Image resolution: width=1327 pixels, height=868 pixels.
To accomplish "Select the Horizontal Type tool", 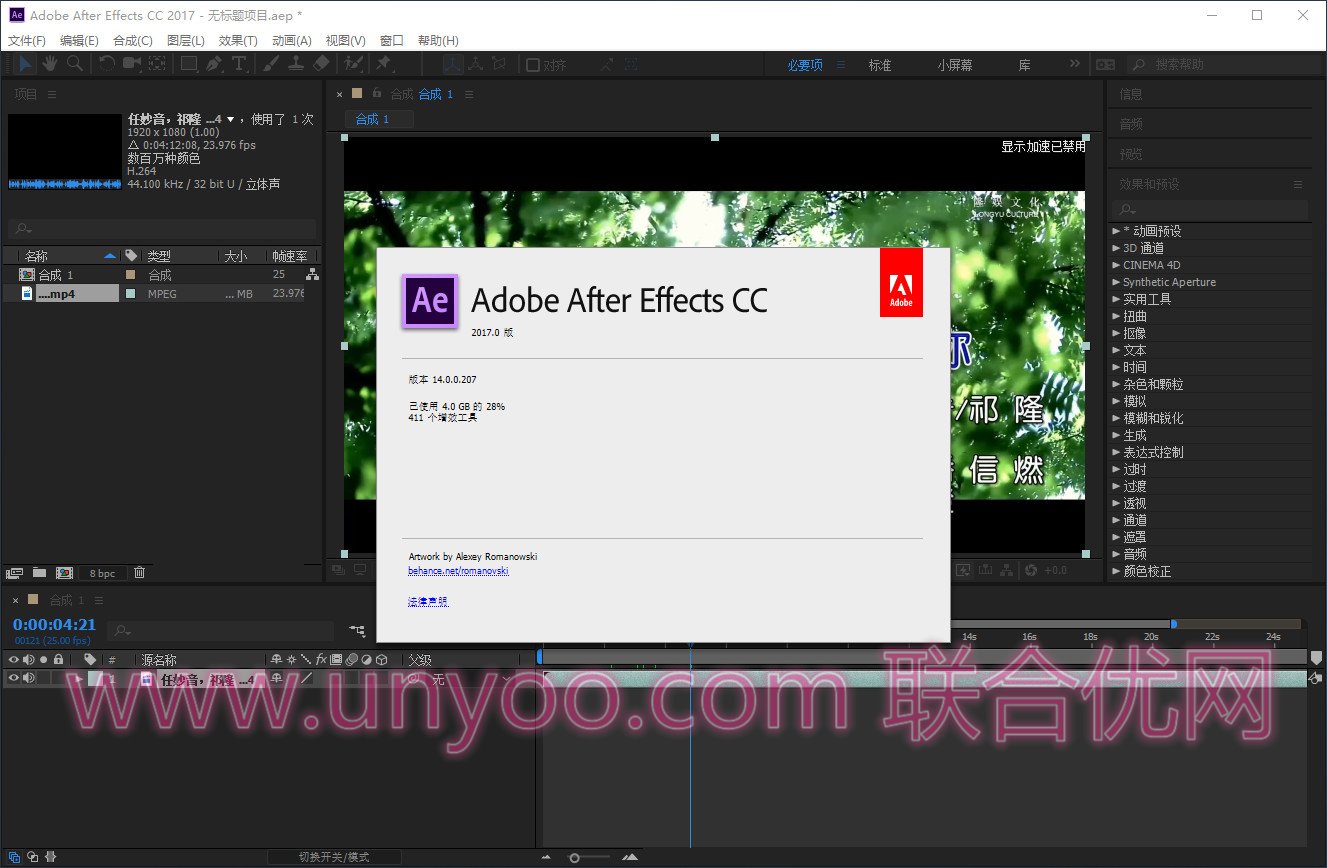I will click(x=239, y=64).
